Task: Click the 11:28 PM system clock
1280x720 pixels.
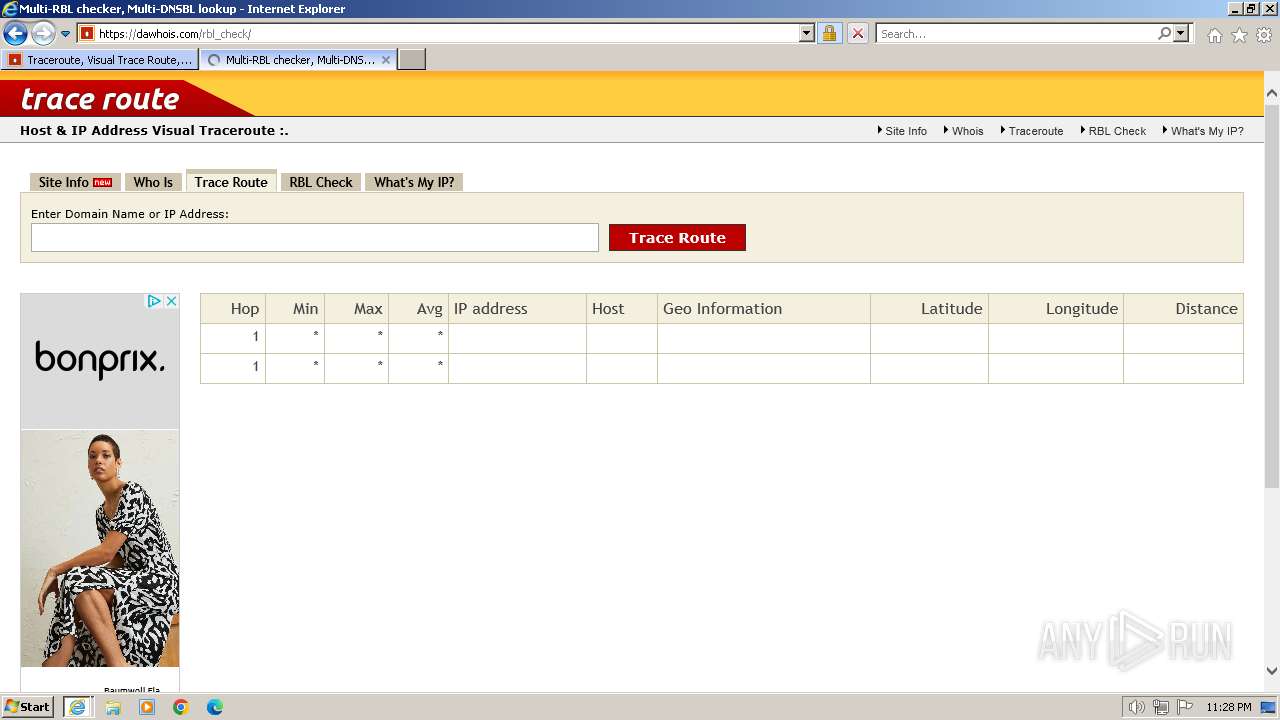Action: coord(1229,707)
